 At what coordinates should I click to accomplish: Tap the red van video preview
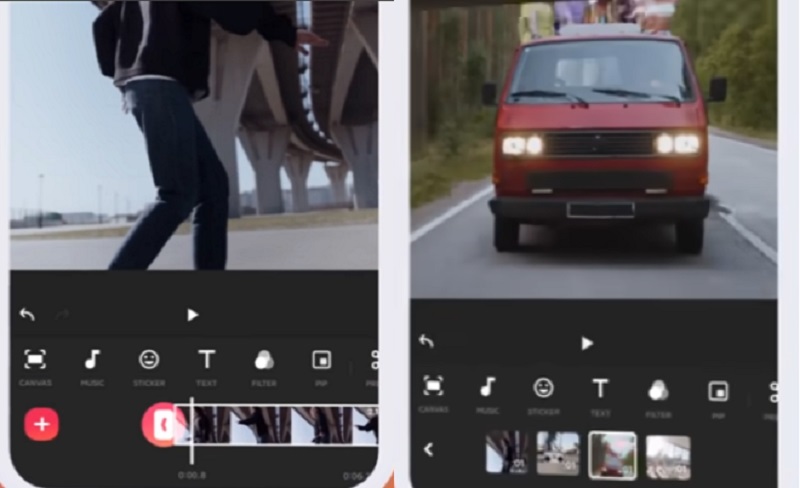(x=594, y=149)
